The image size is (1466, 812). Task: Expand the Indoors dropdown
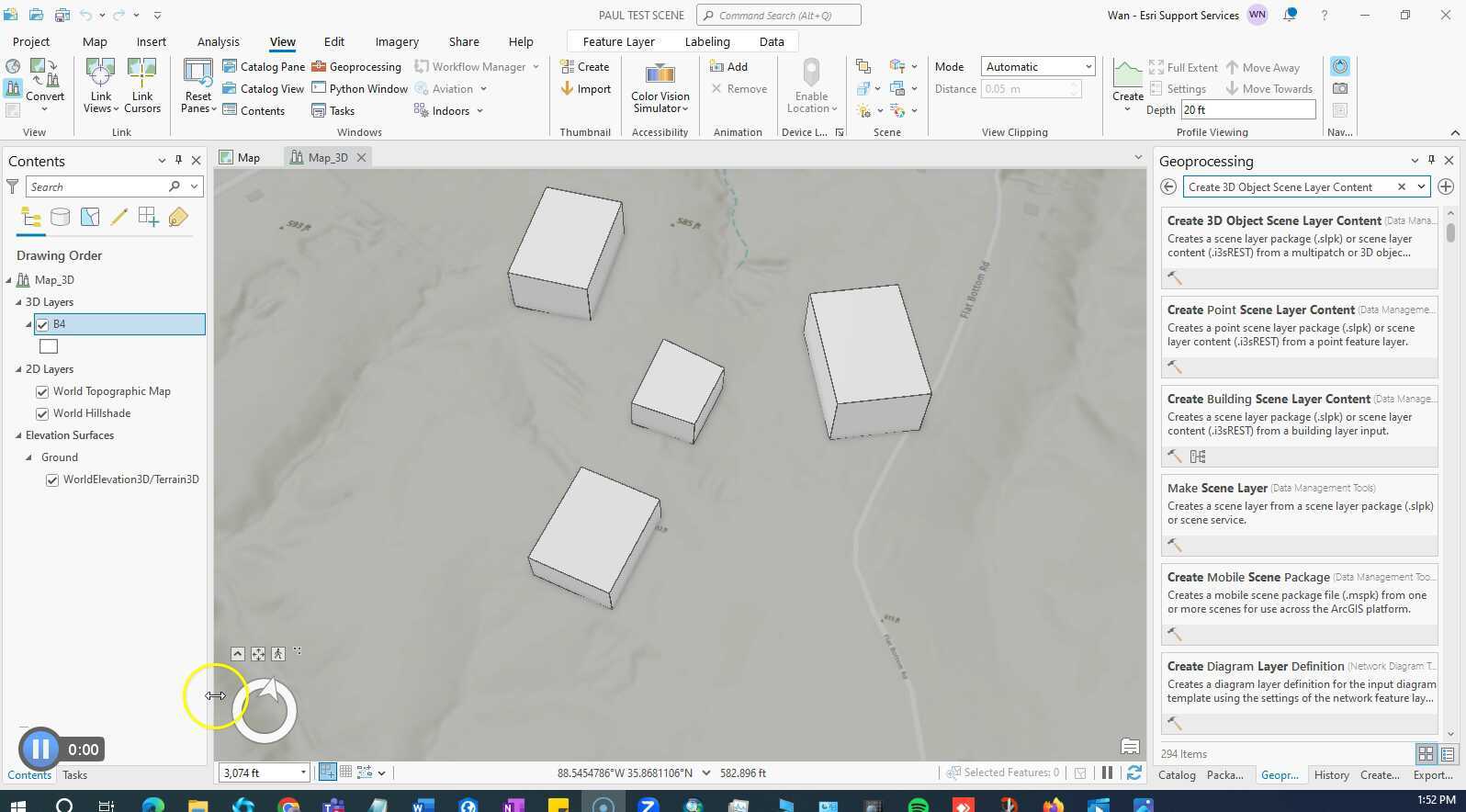(479, 111)
